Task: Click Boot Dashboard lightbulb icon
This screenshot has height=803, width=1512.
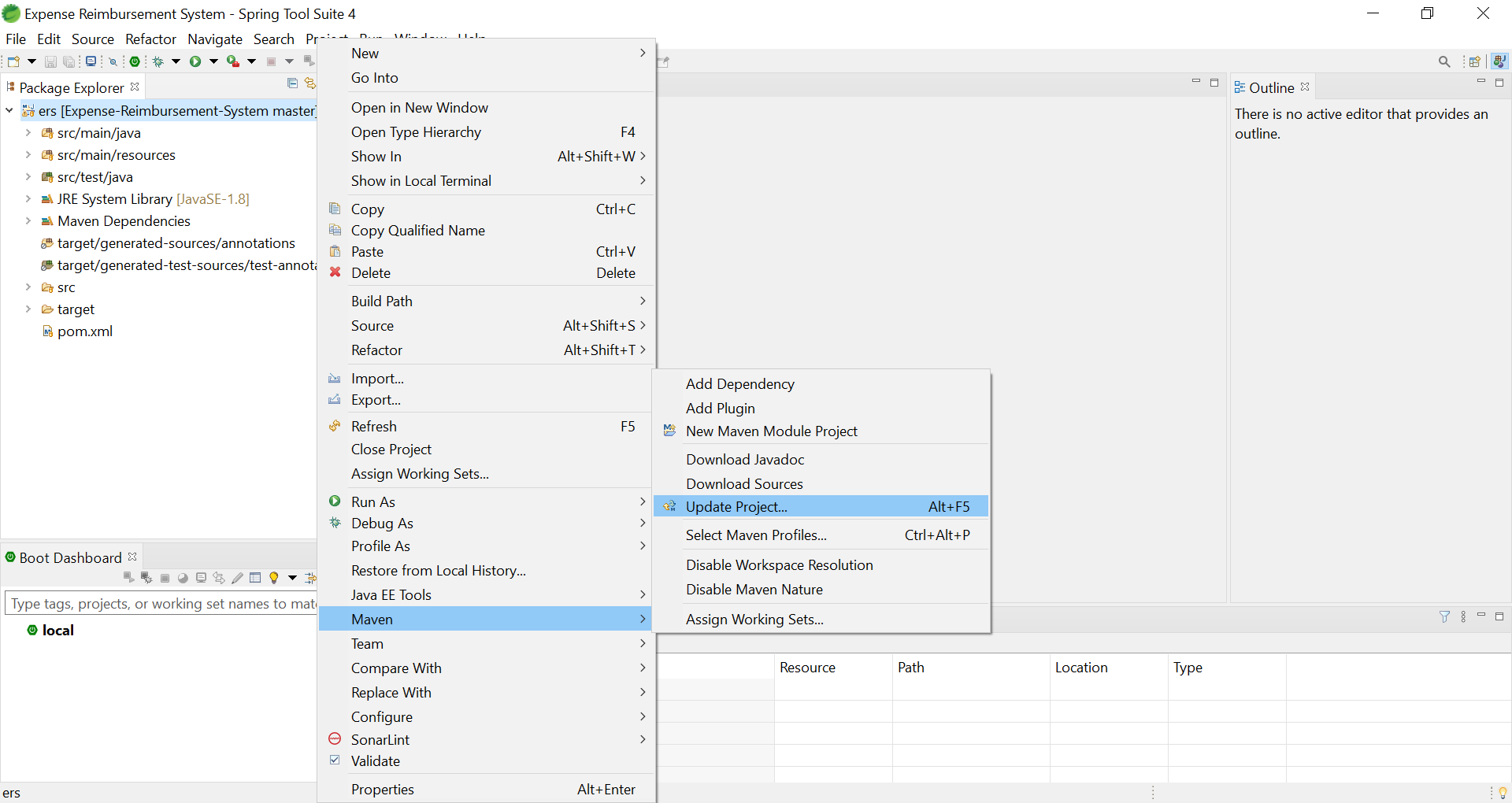Action: pos(274,578)
